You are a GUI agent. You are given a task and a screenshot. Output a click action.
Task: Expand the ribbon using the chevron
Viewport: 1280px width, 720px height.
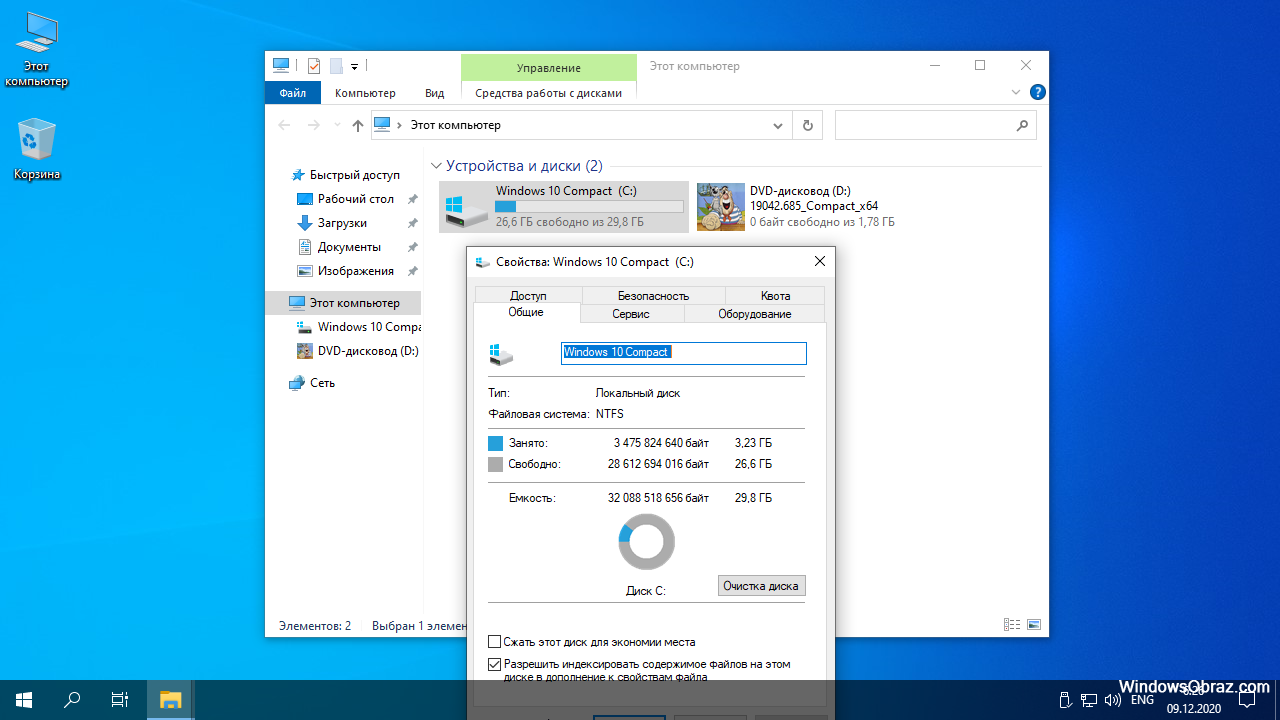pos(1016,92)
